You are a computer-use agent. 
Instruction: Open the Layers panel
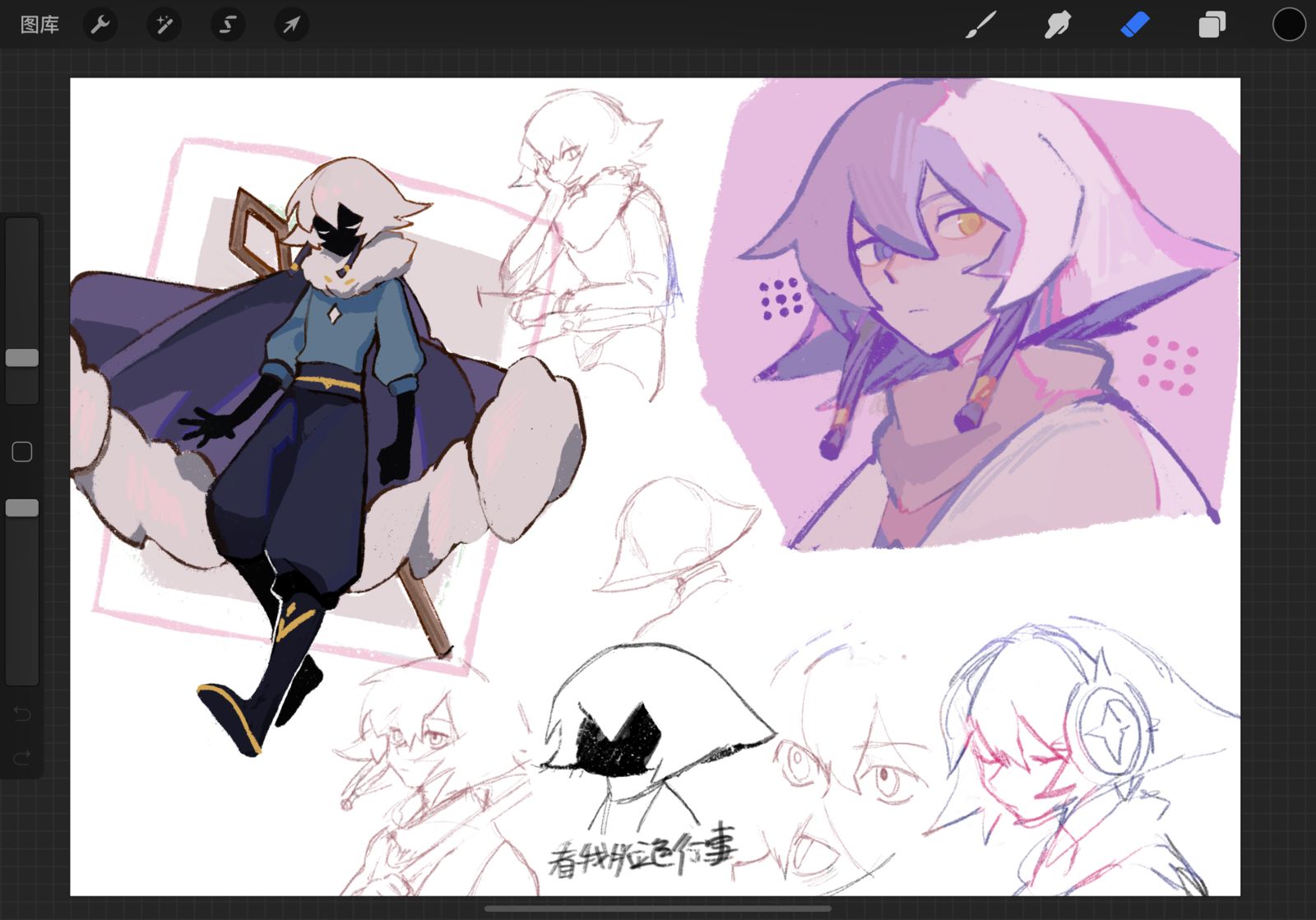(x=1212, y=25)
